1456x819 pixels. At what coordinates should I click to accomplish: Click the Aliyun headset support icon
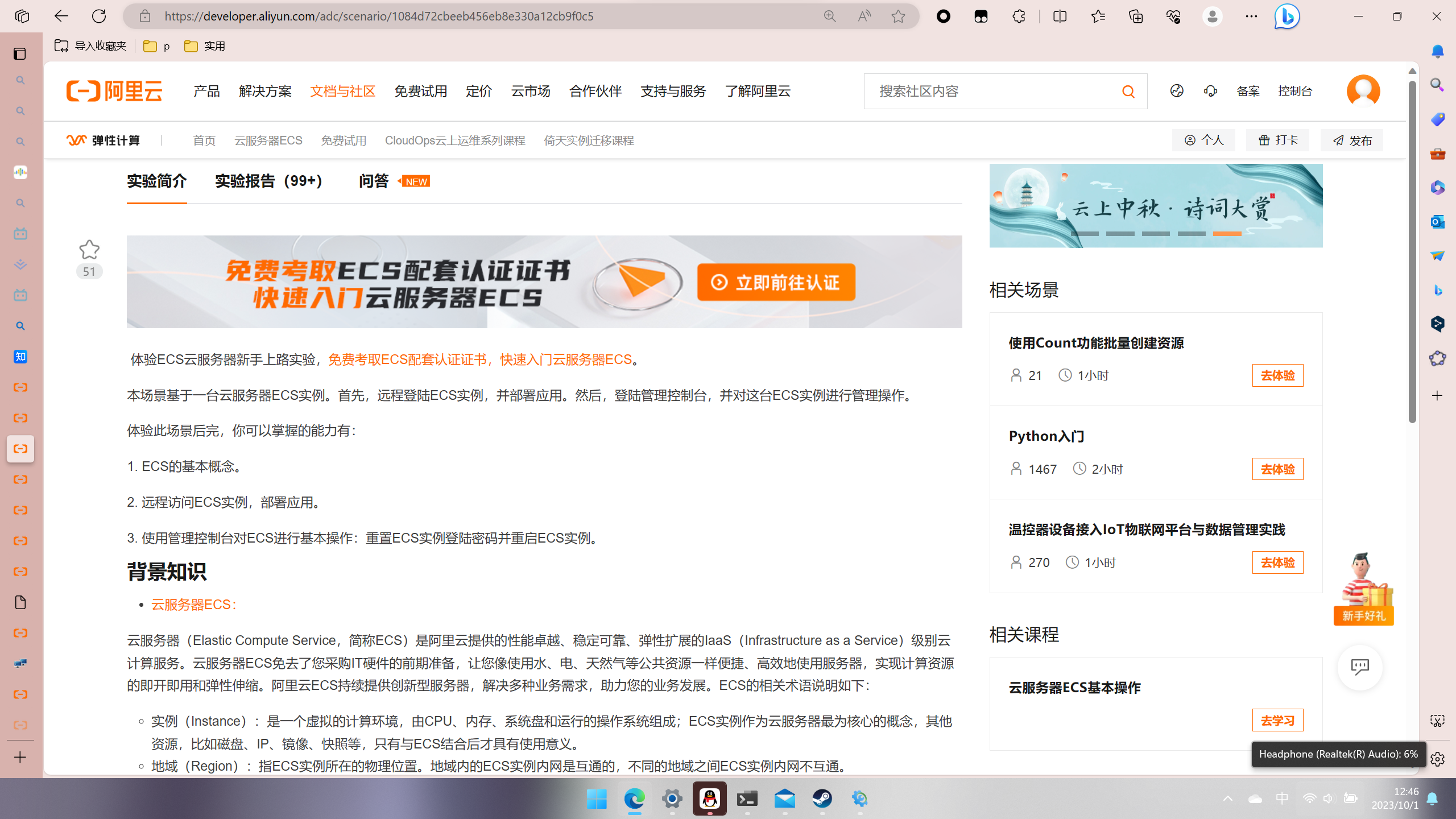tap(1210, 91)
